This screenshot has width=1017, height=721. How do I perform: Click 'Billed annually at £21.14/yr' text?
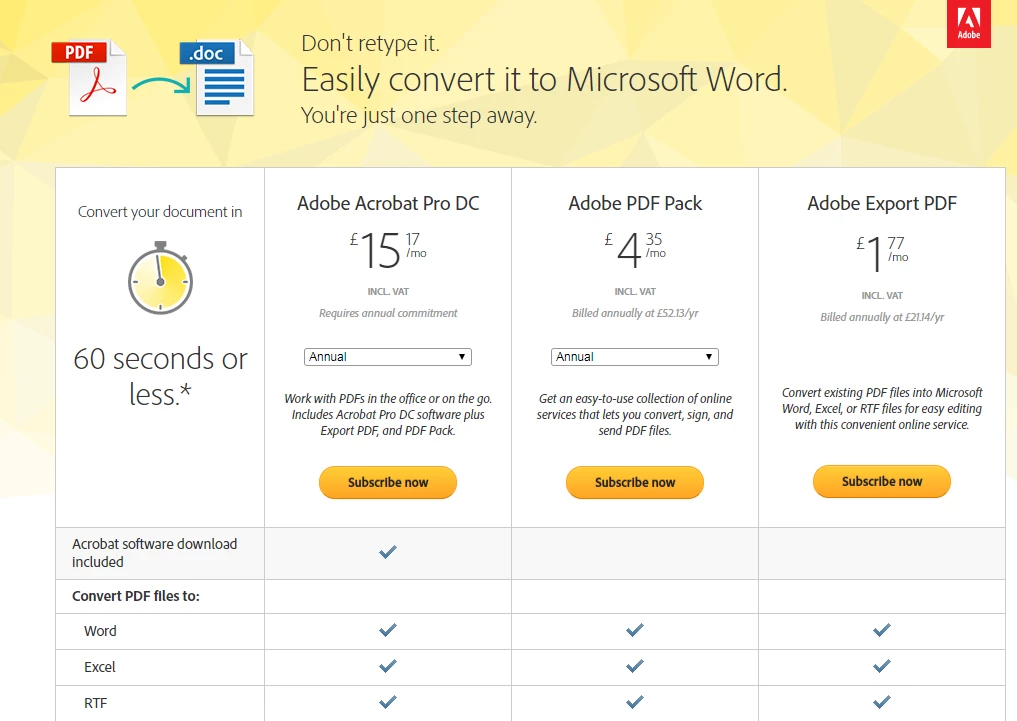[882, 317]
